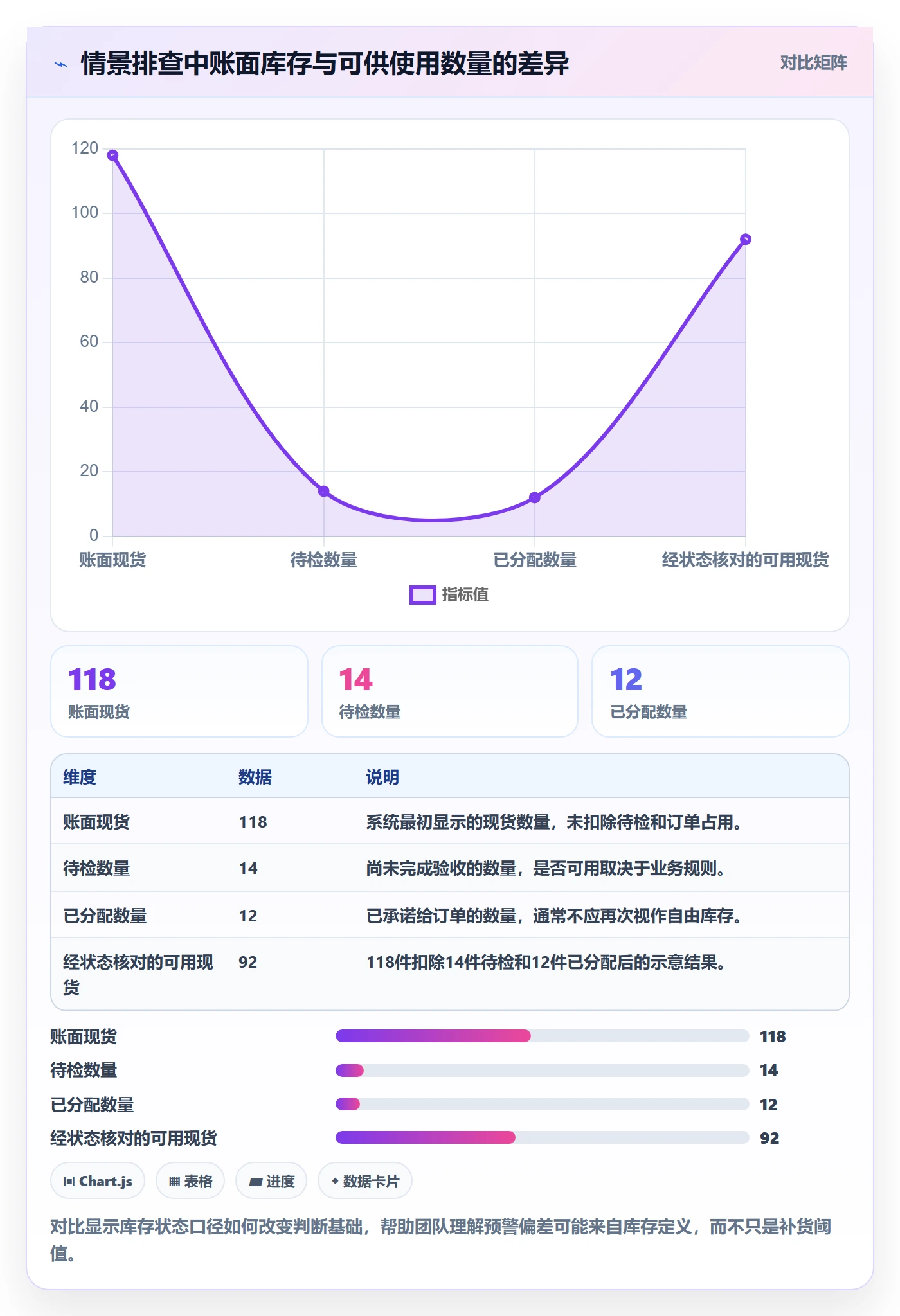
Task: Click the 经状态核对的可用现货 progress bar
Action: pyautogui.click(x=542, y=1137)
